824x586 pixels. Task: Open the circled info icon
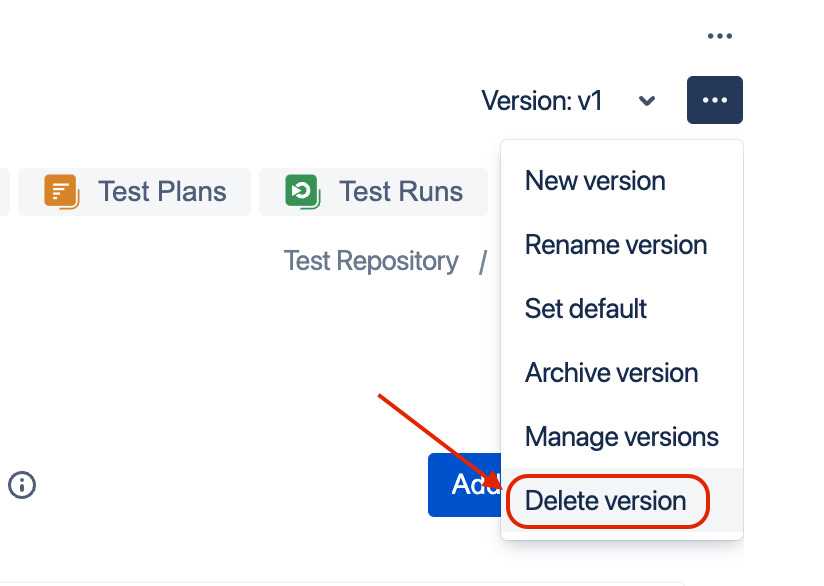point(22,485)
